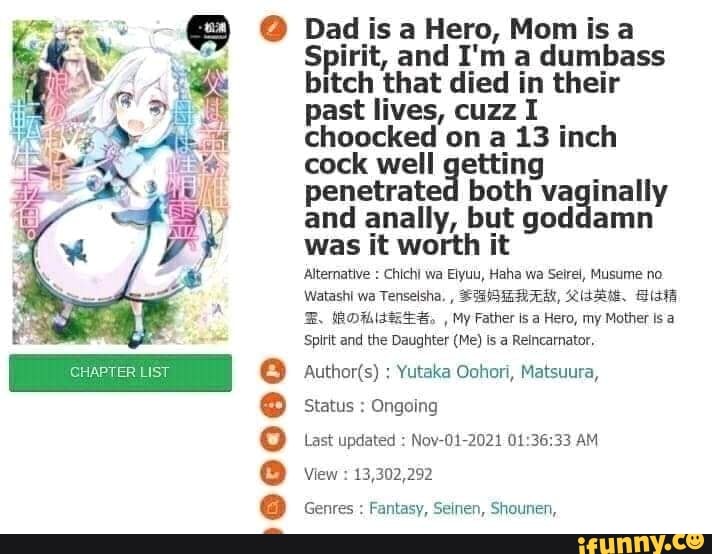Click the orange dots icon beside Status
Image resolution: width=712 pixels, height=554 pixels.
(x=273, y=405)
